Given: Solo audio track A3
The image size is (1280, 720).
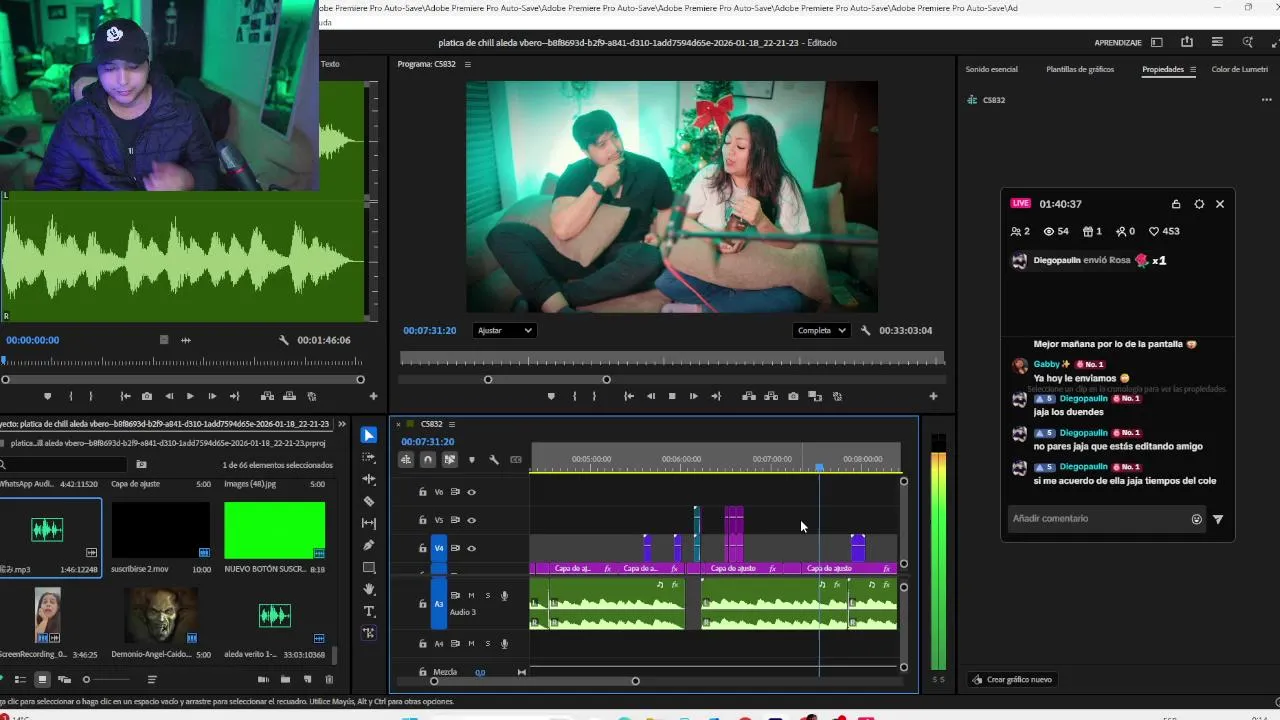Looking at the screenshot, I should pos(488,596).
